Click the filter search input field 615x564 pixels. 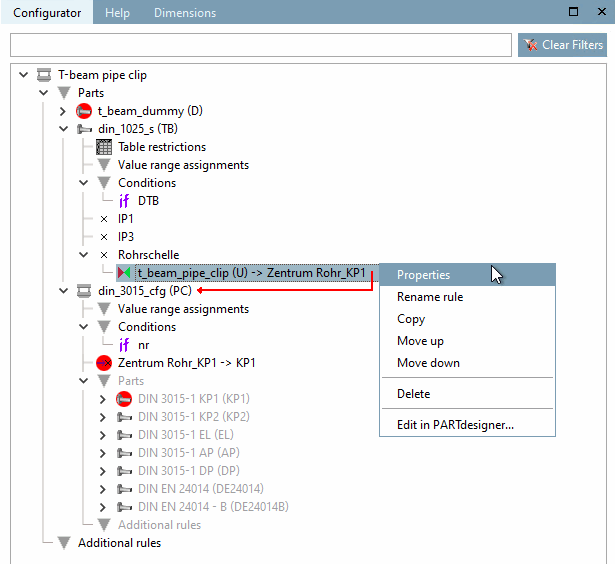click(261, 45)
